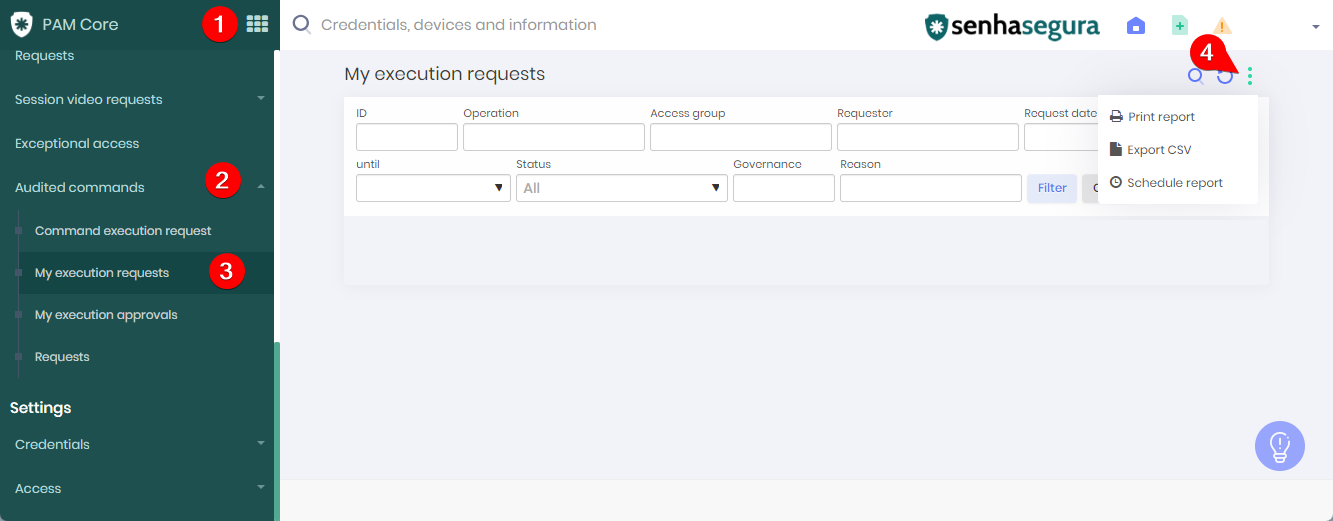Open the orange warning alerts icon
The height and width of the screenshot is (521, 1333).
pyautogui.click(x=1222, y=26)
